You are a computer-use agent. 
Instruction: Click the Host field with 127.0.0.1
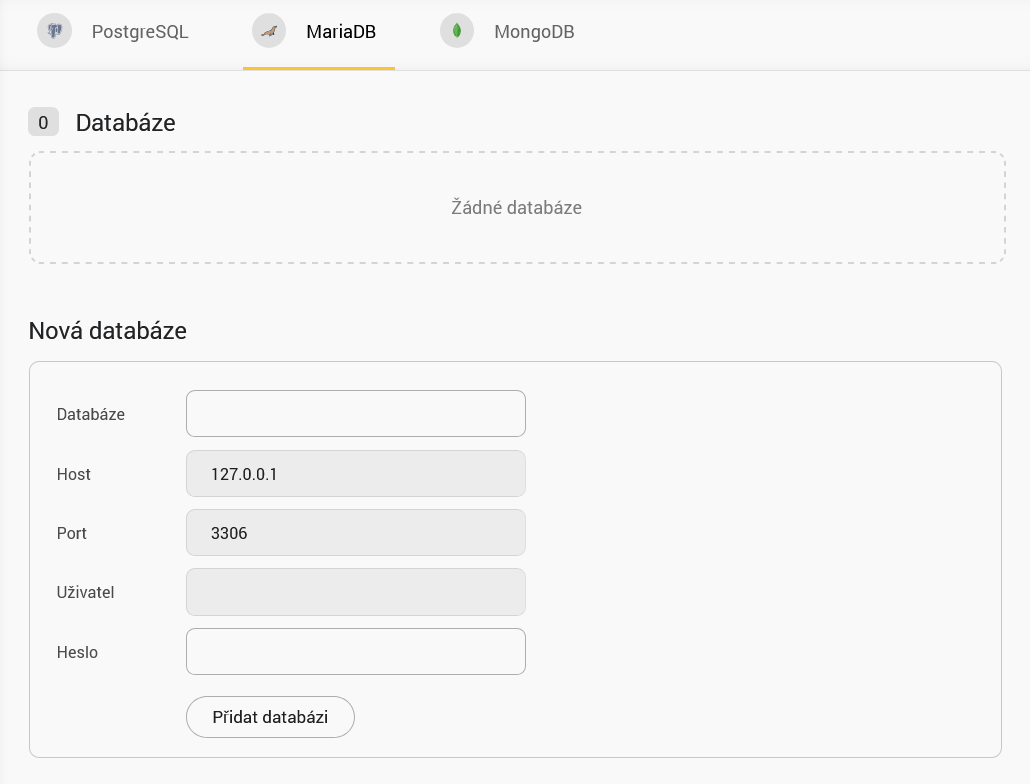pos(356,473)
